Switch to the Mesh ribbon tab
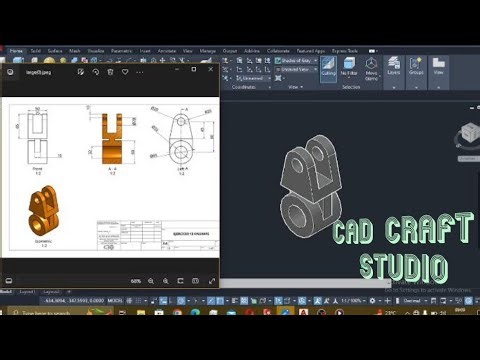The height and width of the screenshot is (360, 480). (75, 51)
